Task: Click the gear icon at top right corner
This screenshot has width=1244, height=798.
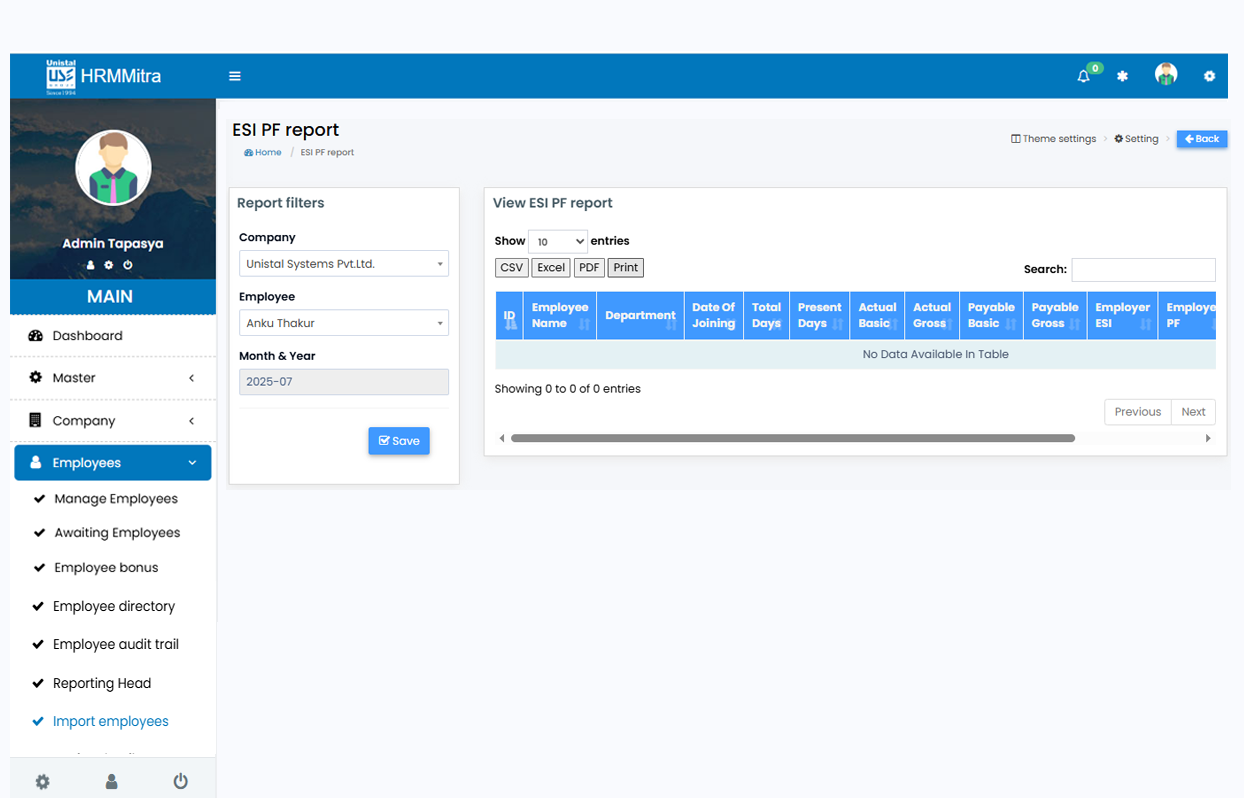Action: click(1209, 76)
